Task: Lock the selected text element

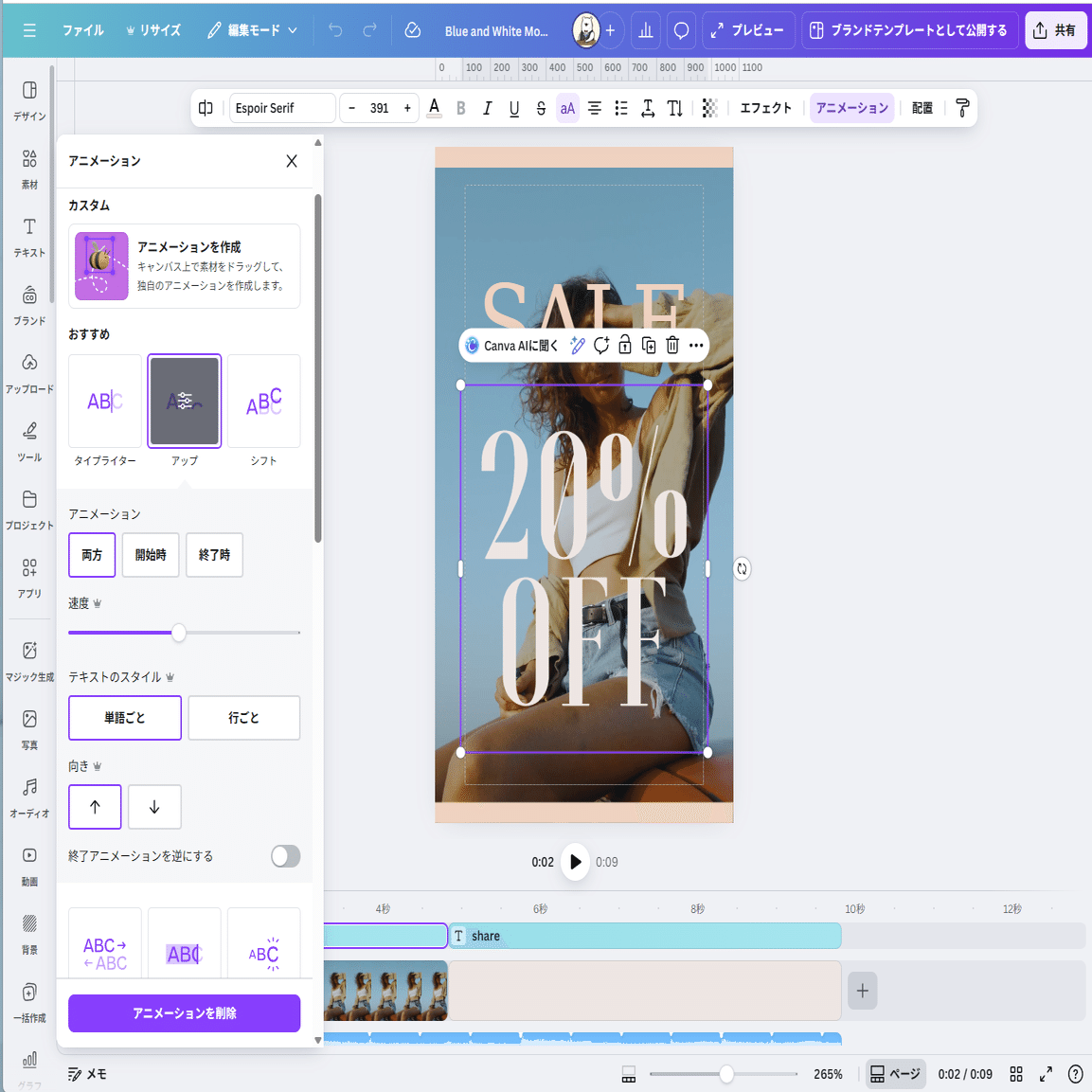Action: tap(625, 345)
